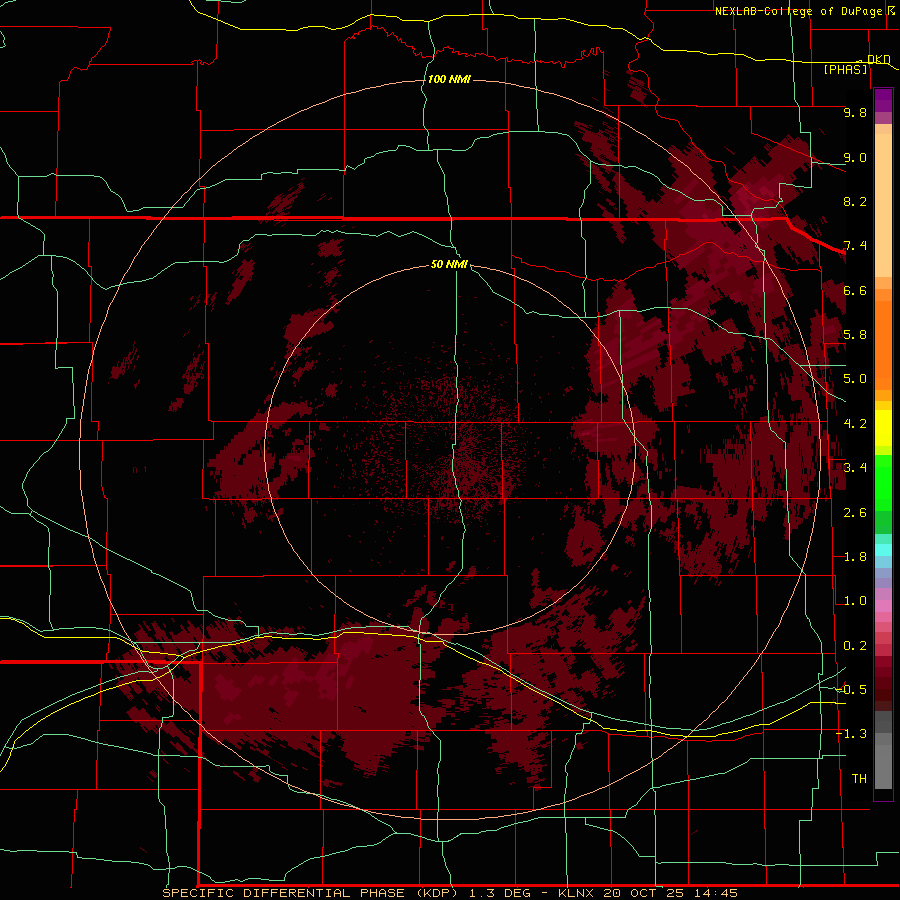Click the 4.2 value on the color scale

855,424
